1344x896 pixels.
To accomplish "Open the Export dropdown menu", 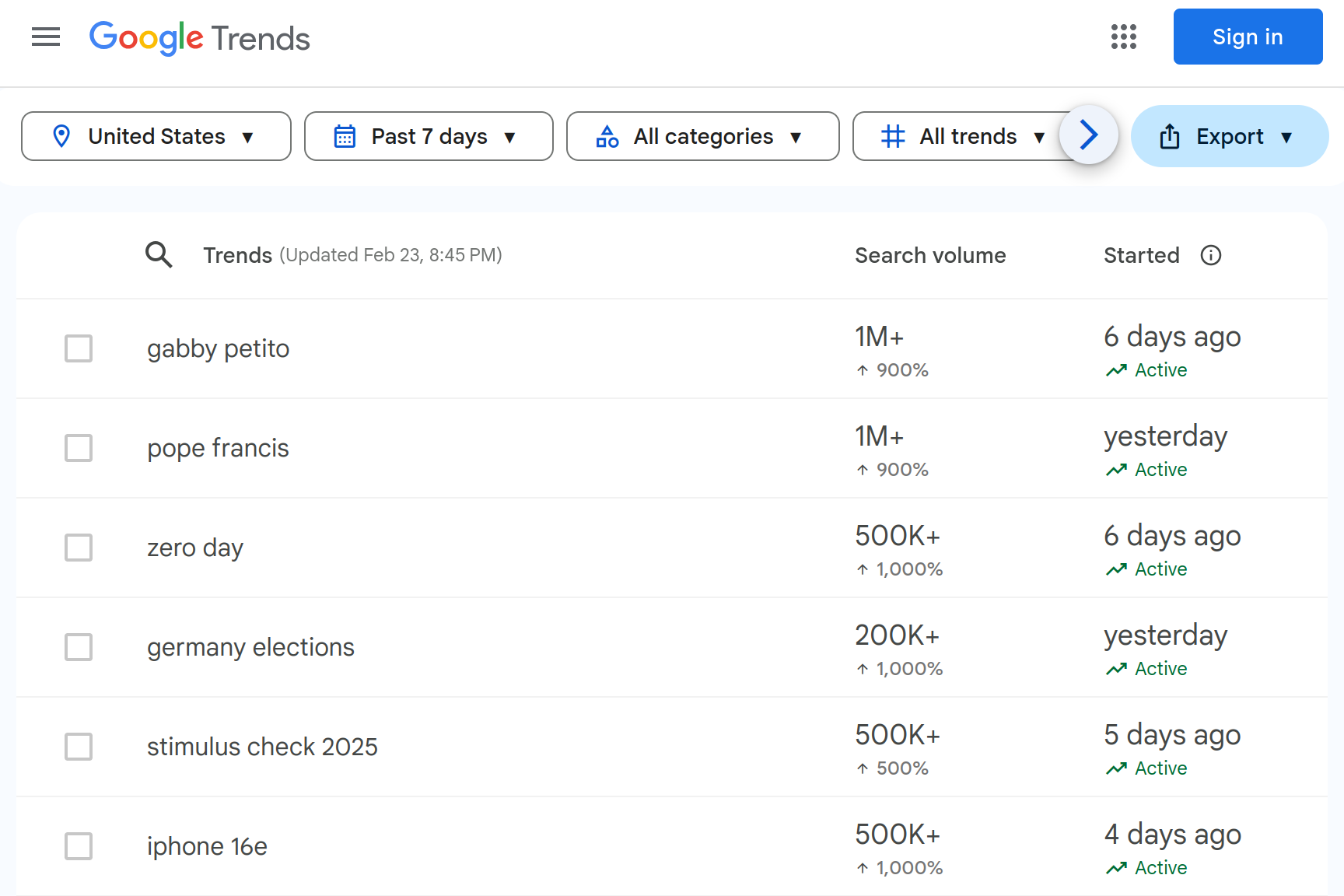I will point(1229,136).
